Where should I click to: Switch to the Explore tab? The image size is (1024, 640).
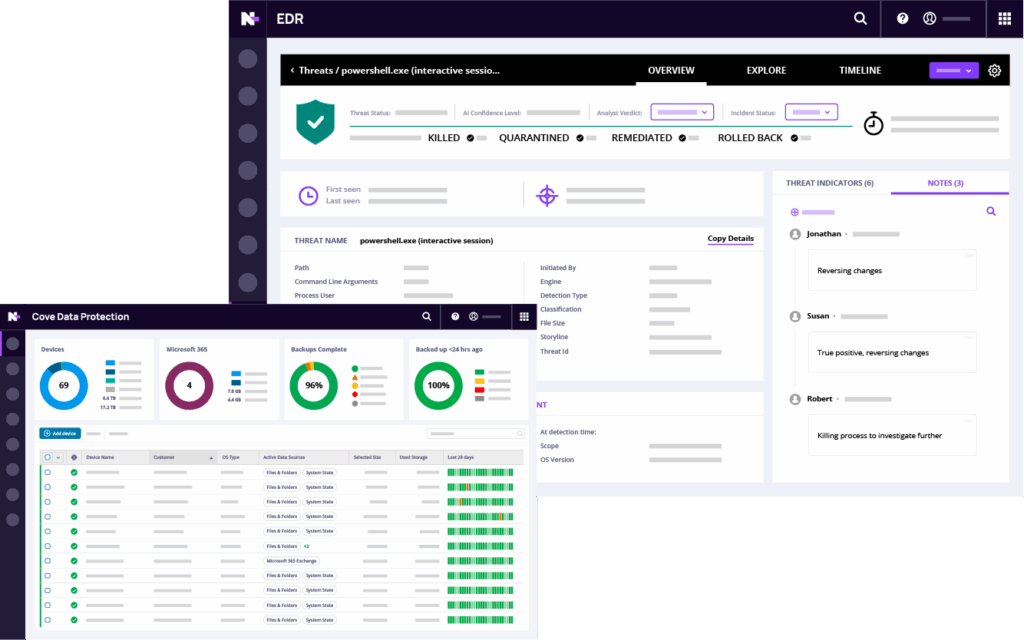click(766, 71)
